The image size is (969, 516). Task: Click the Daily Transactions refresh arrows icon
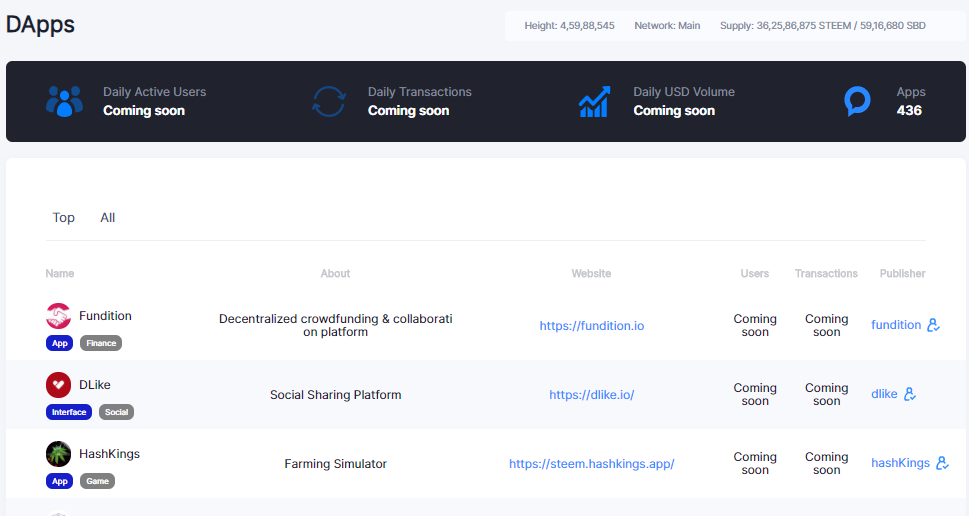[x=329, y=101]
